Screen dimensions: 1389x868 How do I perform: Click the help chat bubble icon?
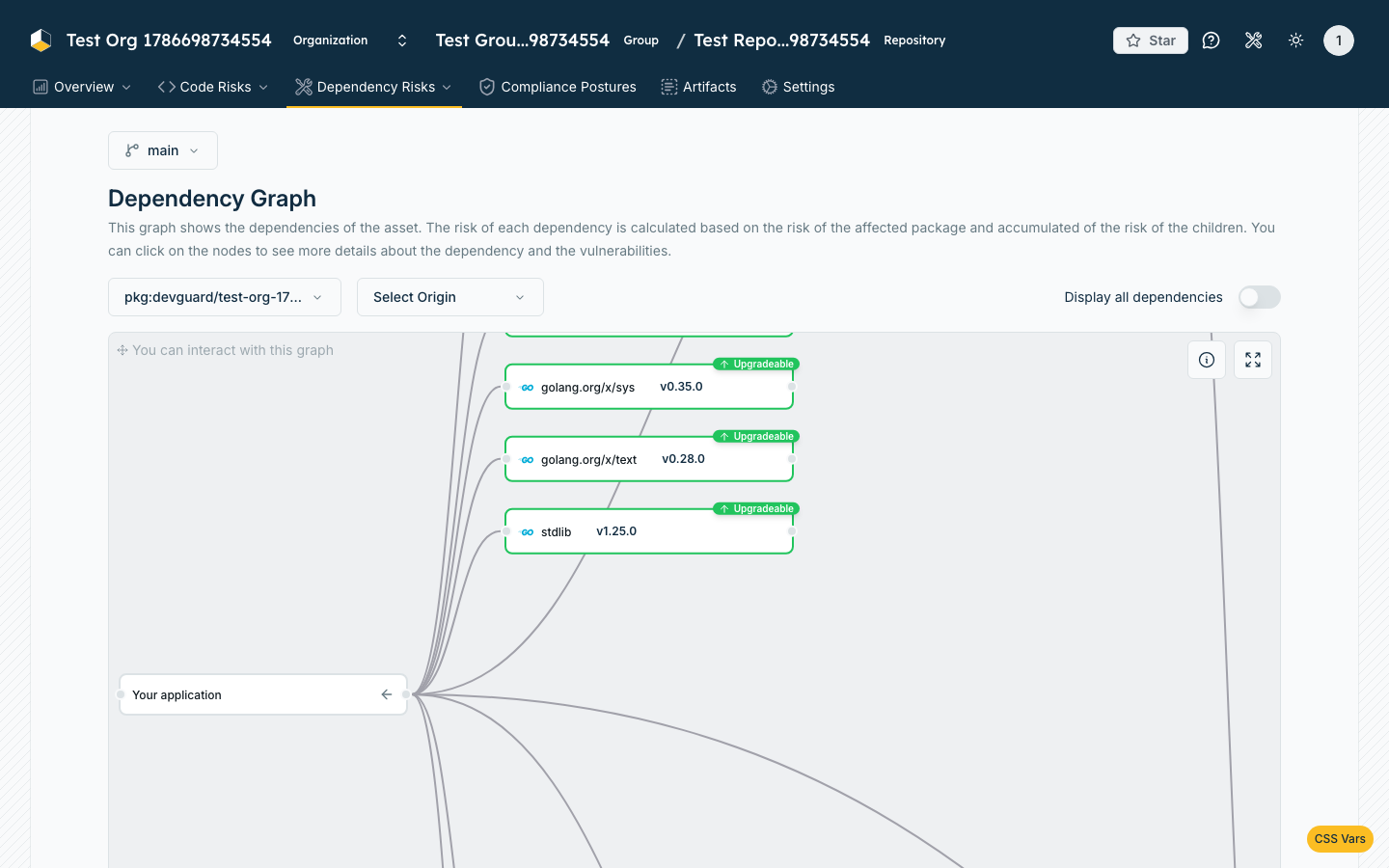click(1212, 41)
